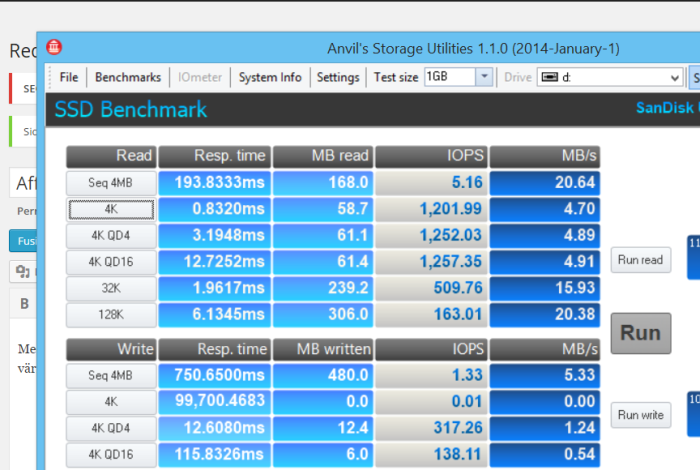This screenshot has width=700, height=470.
Task: Expand the Drive selection dropdown
Action: [x=675, y=77]
